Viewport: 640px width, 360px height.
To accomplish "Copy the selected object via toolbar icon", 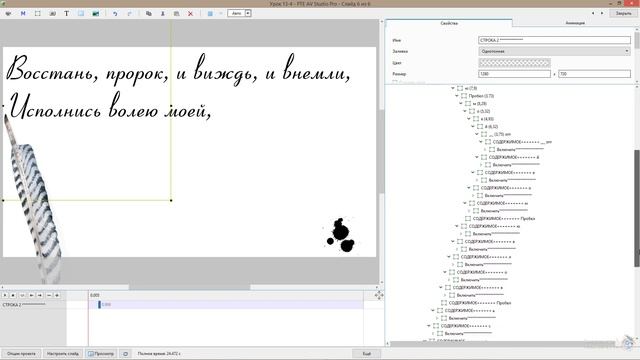I will 149,13.
